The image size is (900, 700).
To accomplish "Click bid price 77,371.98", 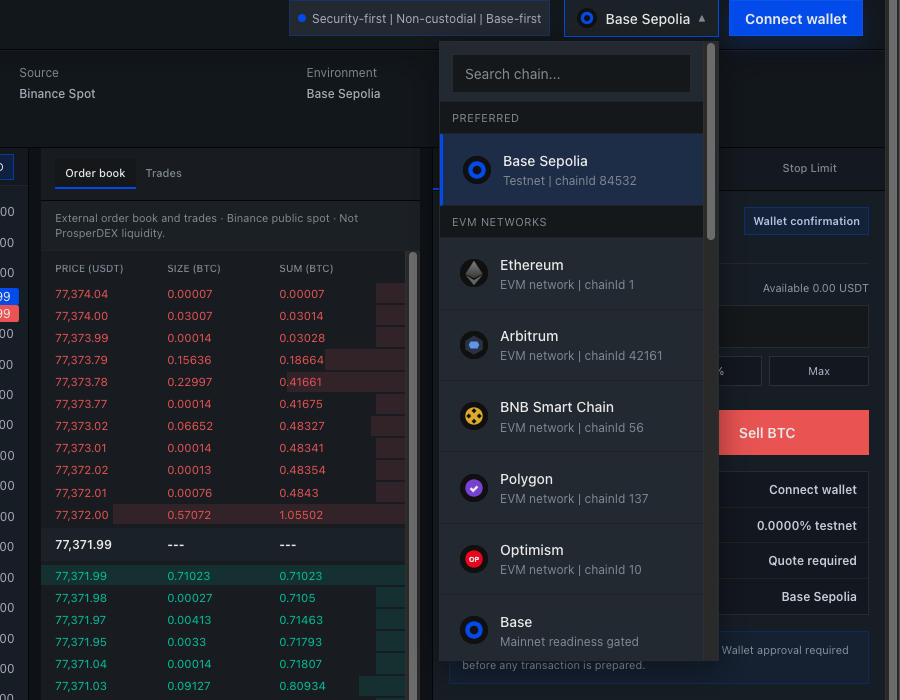I will [81, 598].
